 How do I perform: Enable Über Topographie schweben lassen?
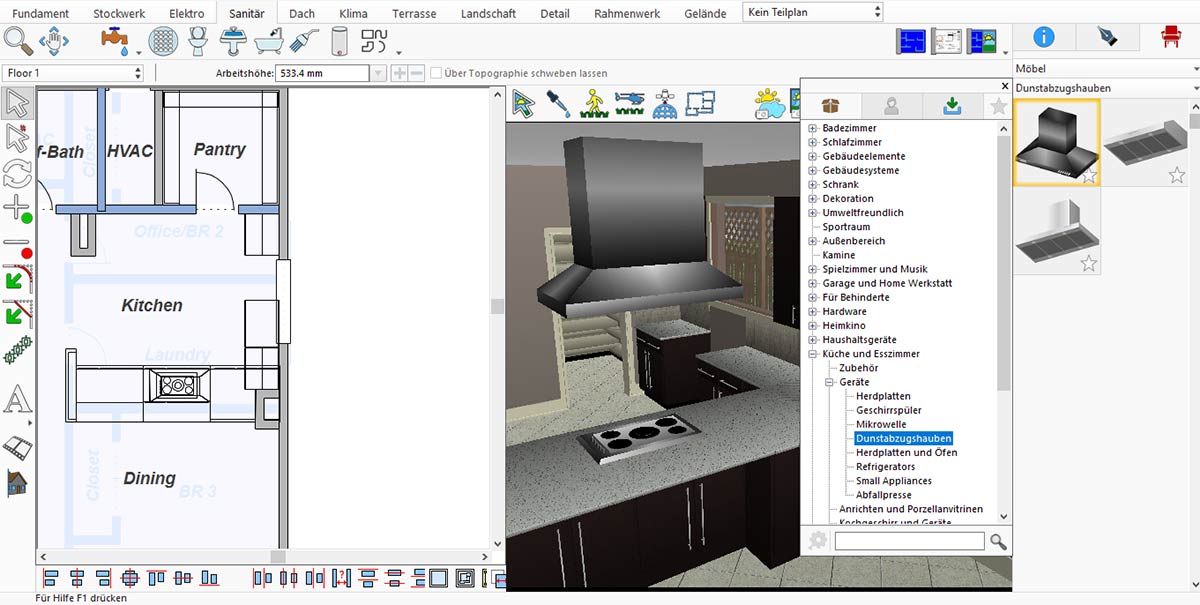[x=437, y=73]
